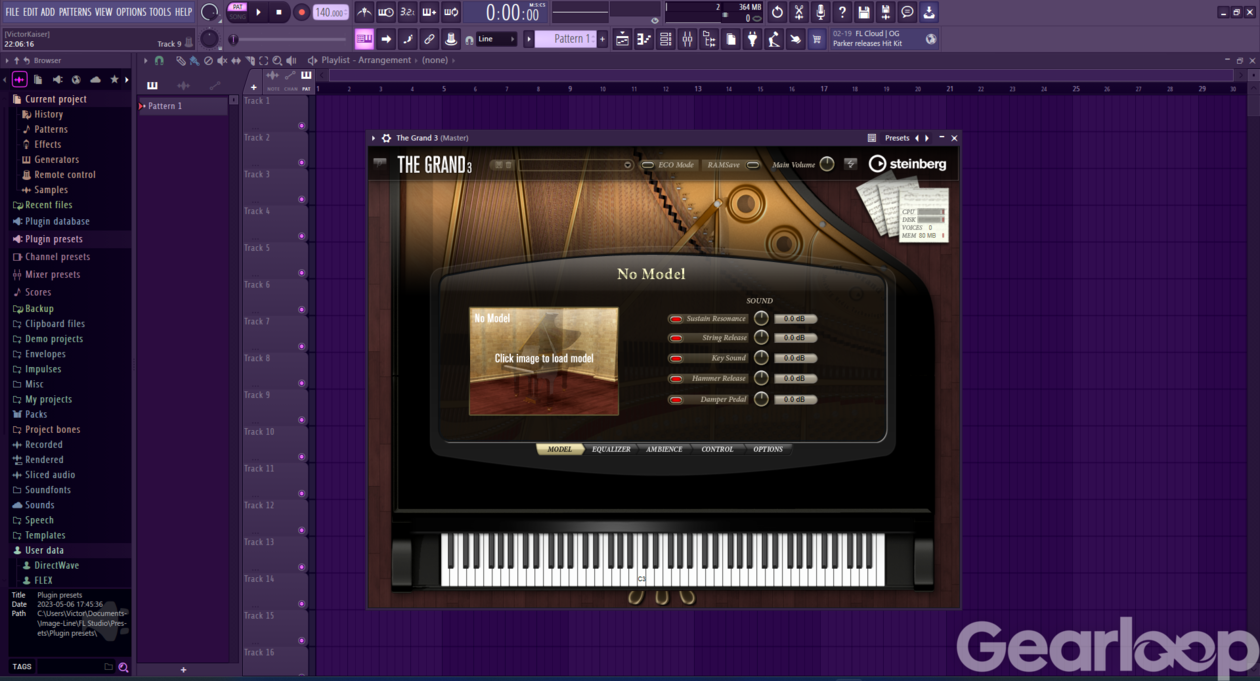Screen dimensions: 1260x681
Task: Open the Channel rack icon
Action: 665,39
